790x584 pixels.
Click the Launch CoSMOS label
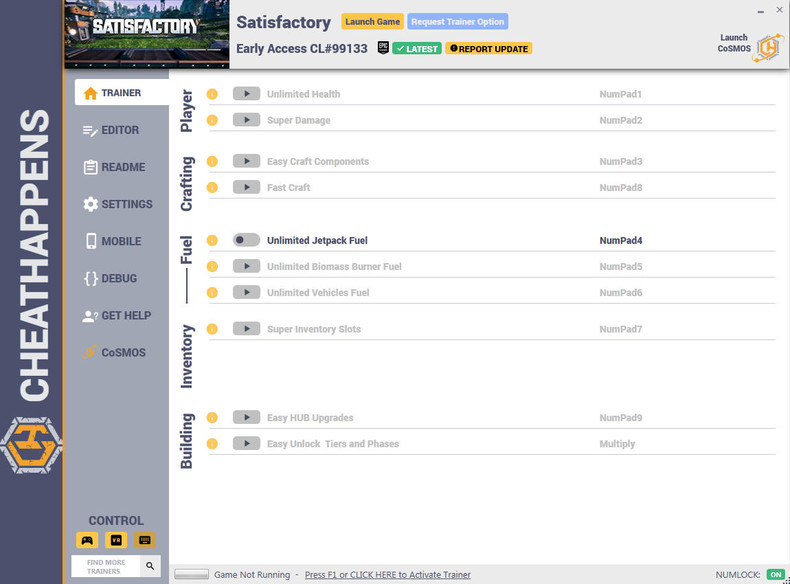point(734,43)
